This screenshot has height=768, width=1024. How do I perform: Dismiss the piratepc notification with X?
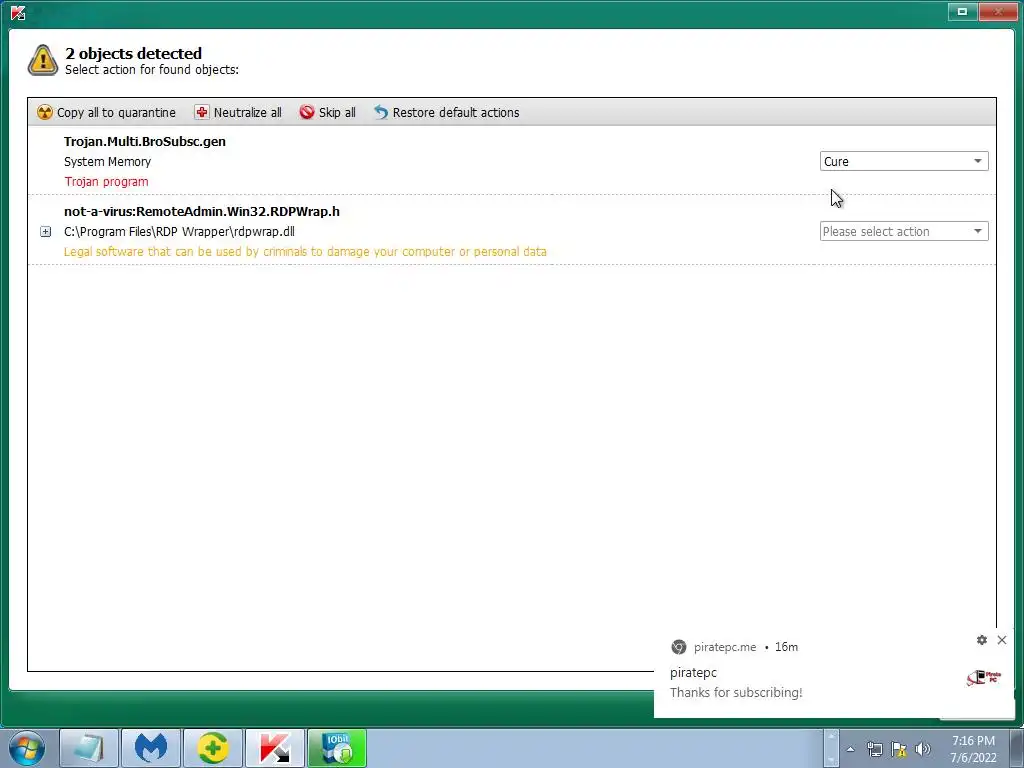tap(1002, 640)
